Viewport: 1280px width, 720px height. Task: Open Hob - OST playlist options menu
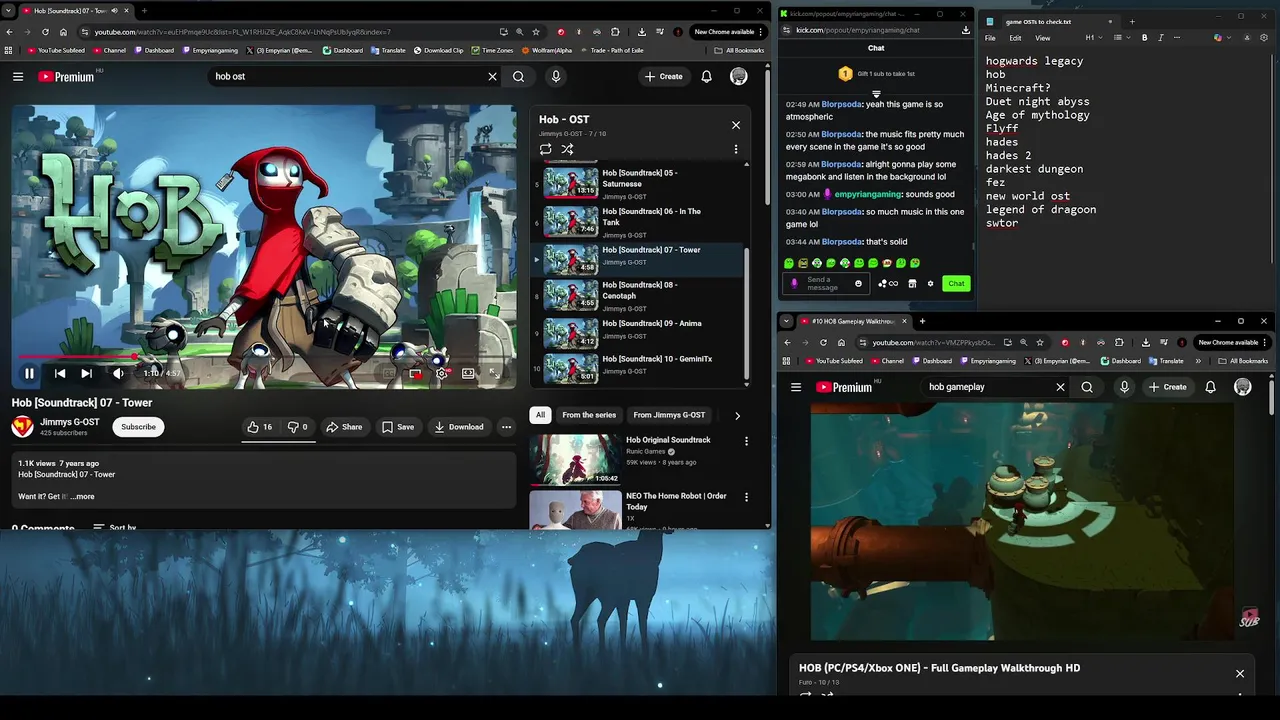[736, 149]
